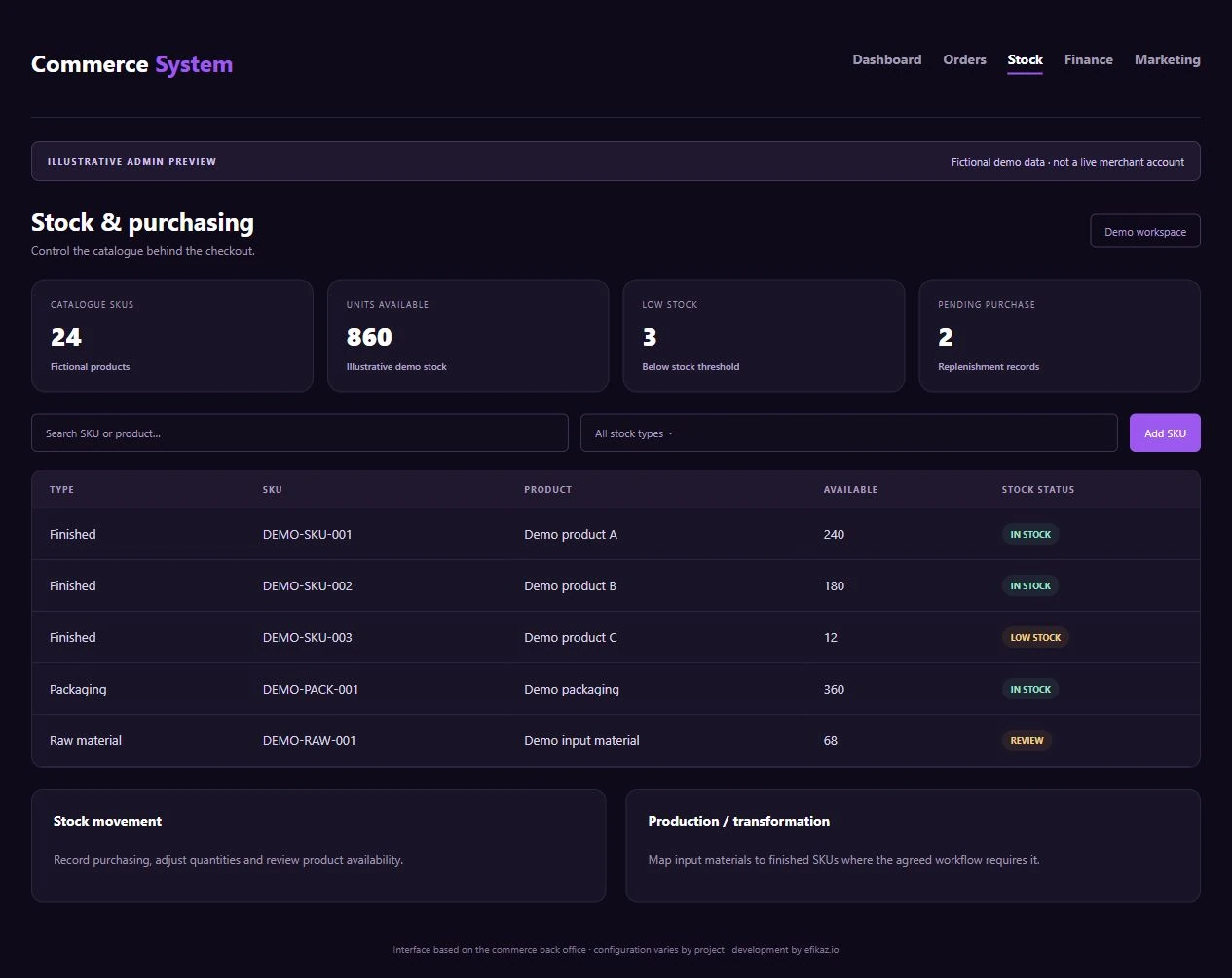This screenshot has height=978, width=1232.
Task: Click the IN STOCK badge for DEMO-PACK-001
Action: [1030, 689]
